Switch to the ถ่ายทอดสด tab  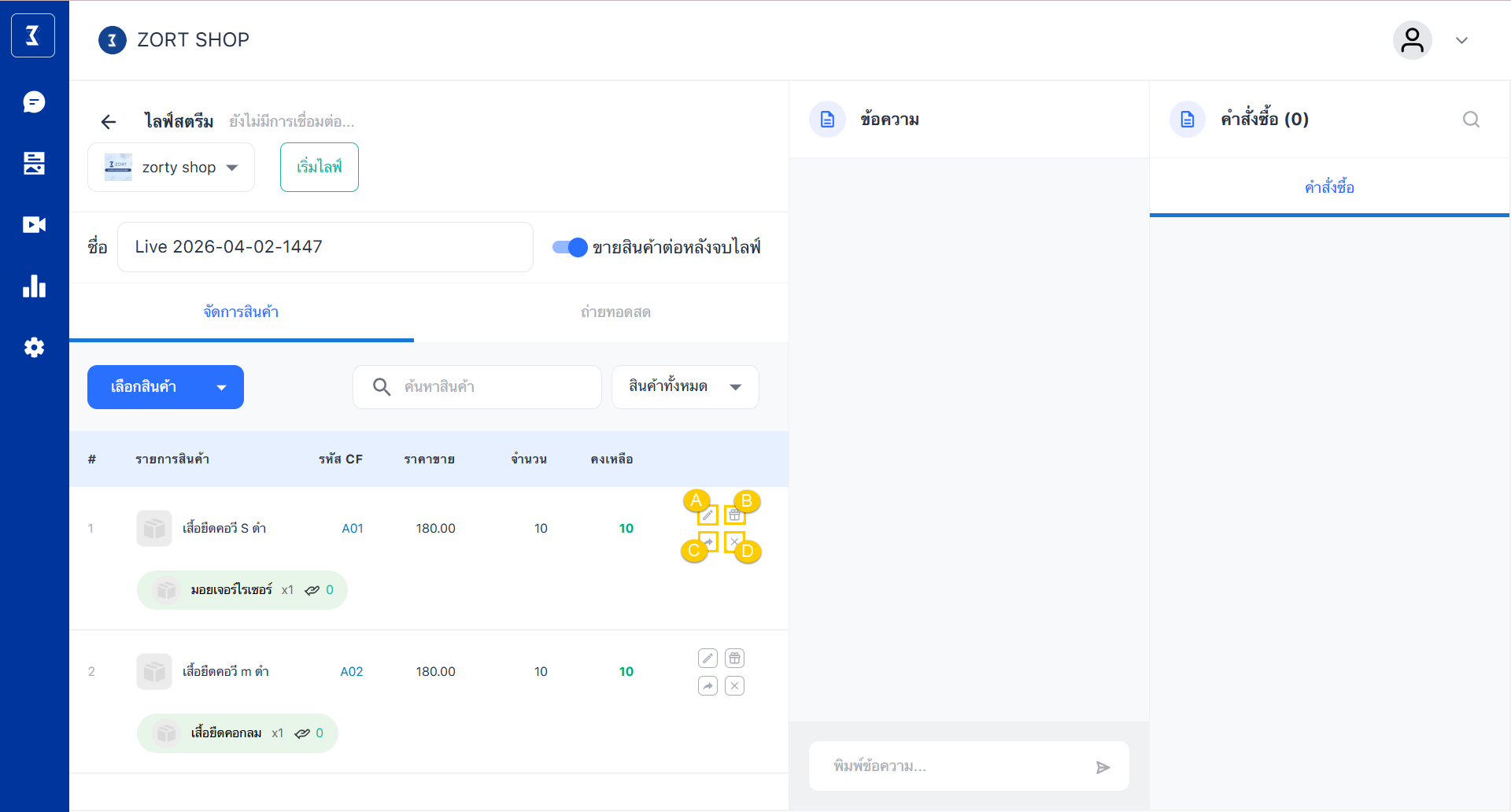[x=615, y=312]
